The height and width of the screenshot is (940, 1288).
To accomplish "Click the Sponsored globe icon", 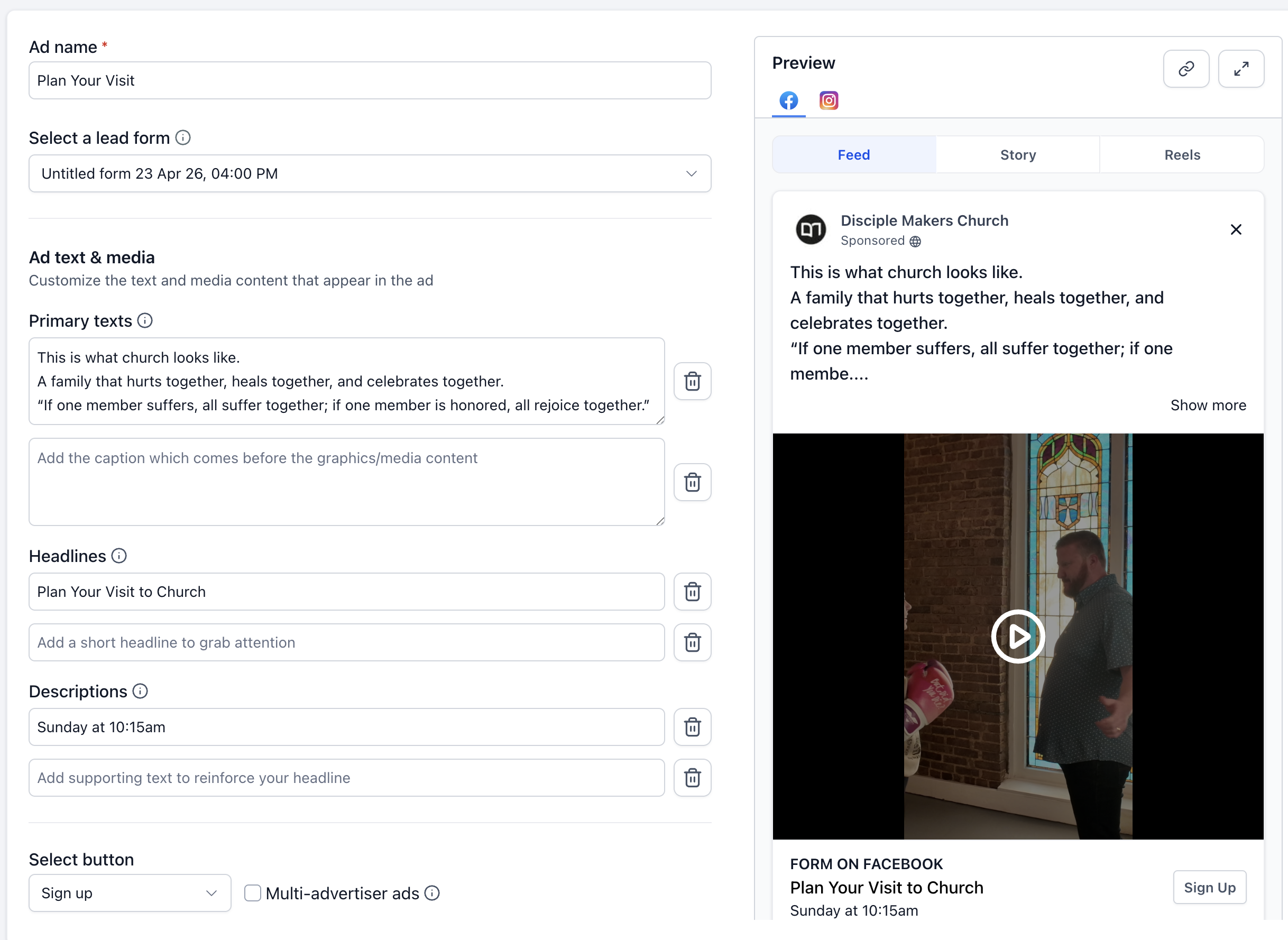I will [x=915, y=241].
